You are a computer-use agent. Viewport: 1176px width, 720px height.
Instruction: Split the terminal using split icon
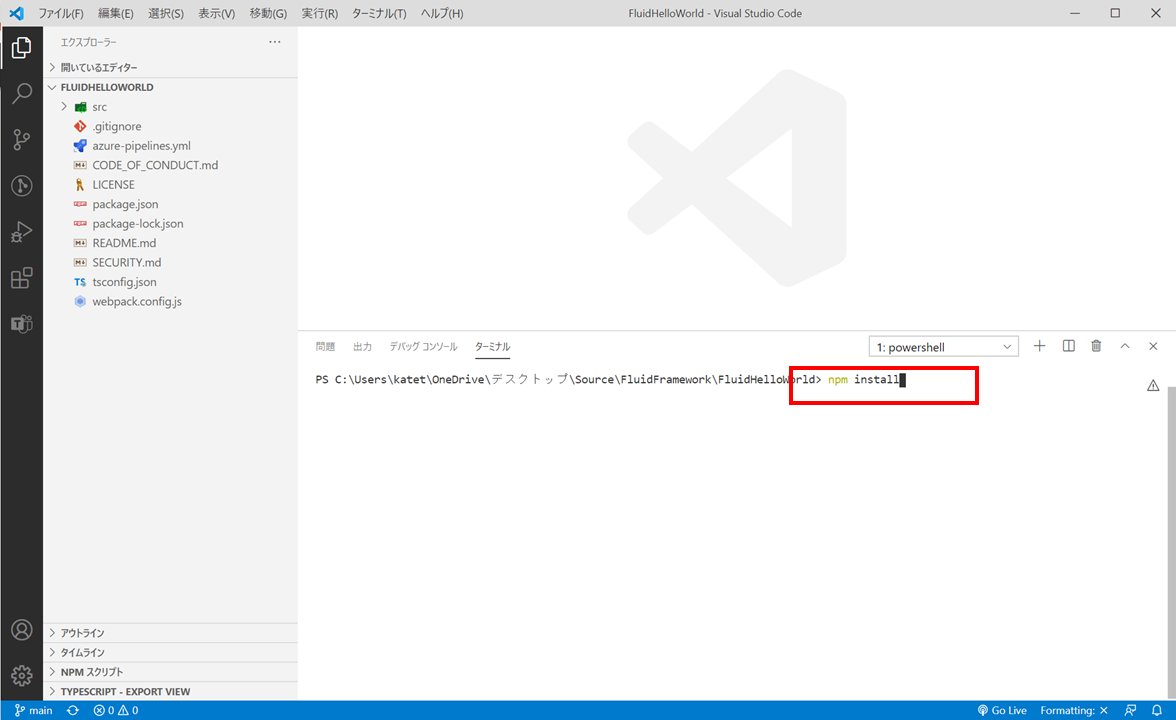[1068, 345]
